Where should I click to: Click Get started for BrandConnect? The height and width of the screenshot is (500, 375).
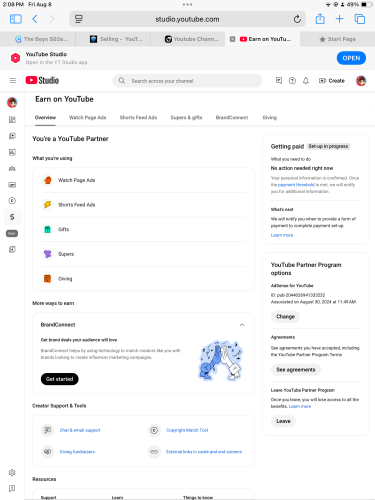(60, 379)
